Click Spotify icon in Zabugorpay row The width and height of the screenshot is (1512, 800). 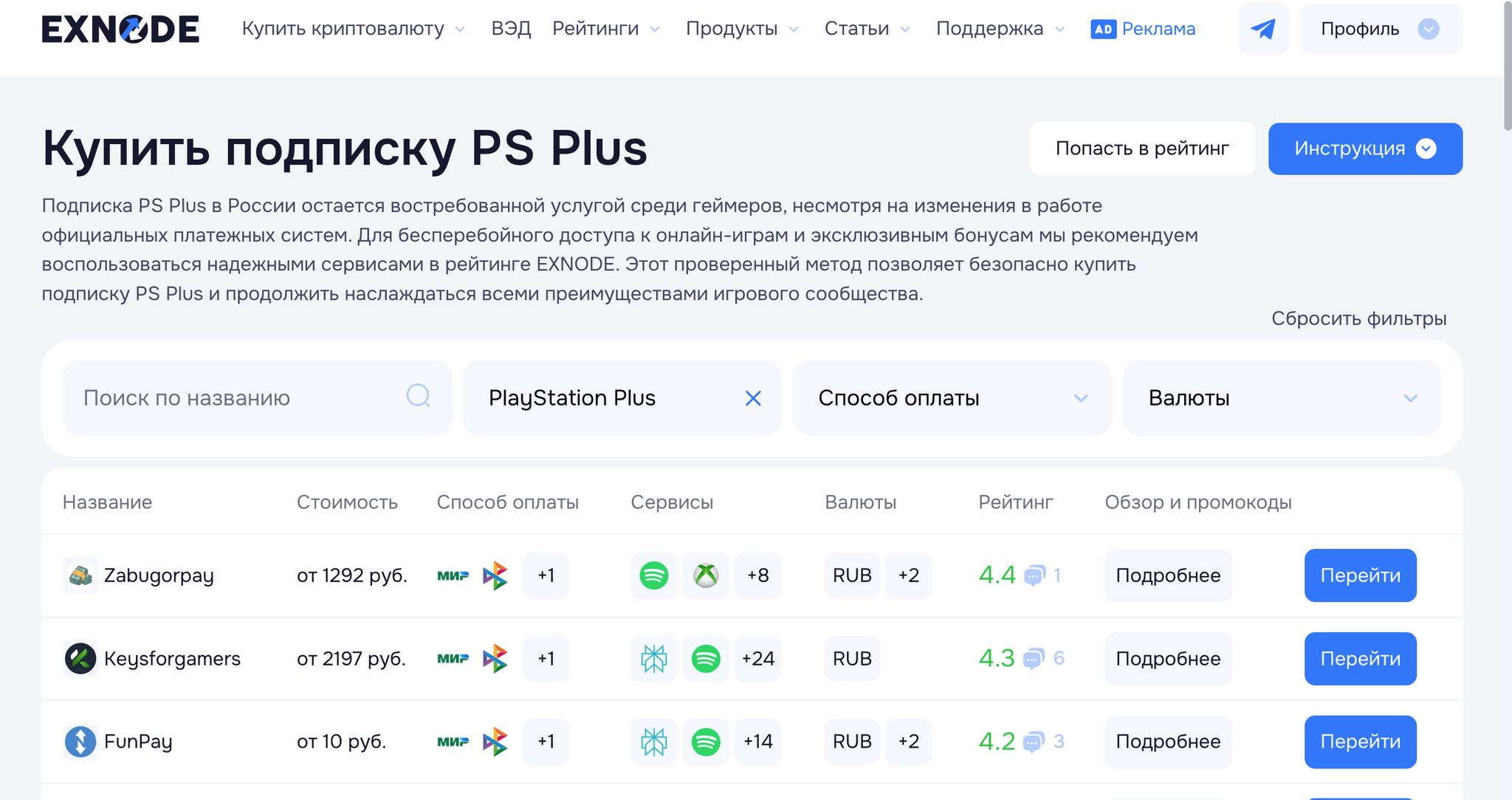(653, 575)
